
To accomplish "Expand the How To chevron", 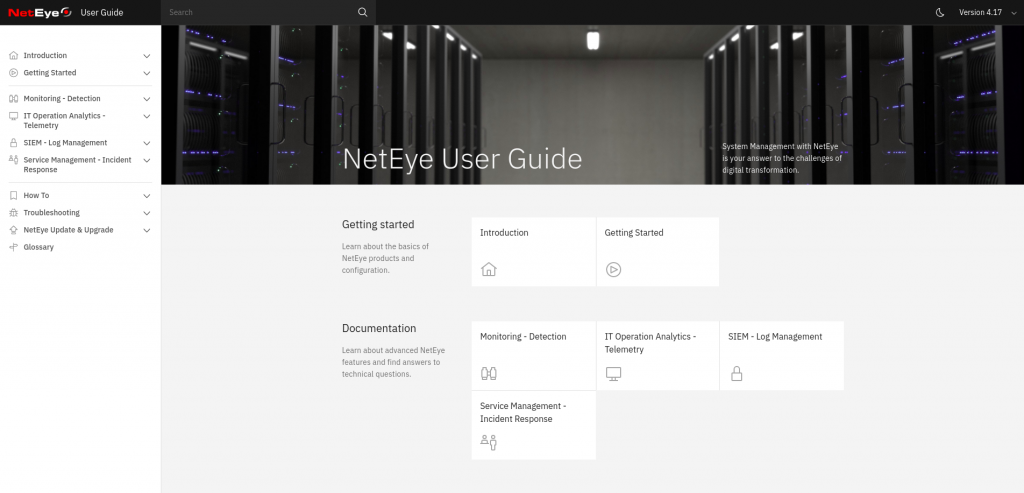I will [147, 196].
